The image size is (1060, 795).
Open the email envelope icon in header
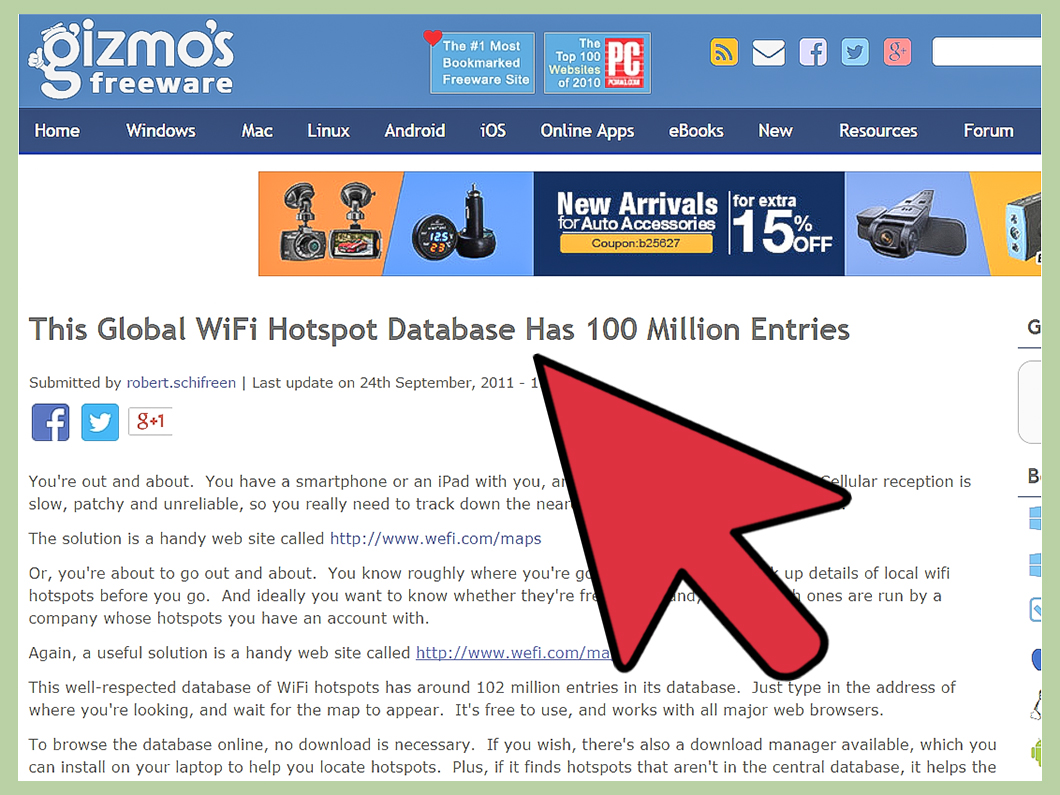(768, 52)
